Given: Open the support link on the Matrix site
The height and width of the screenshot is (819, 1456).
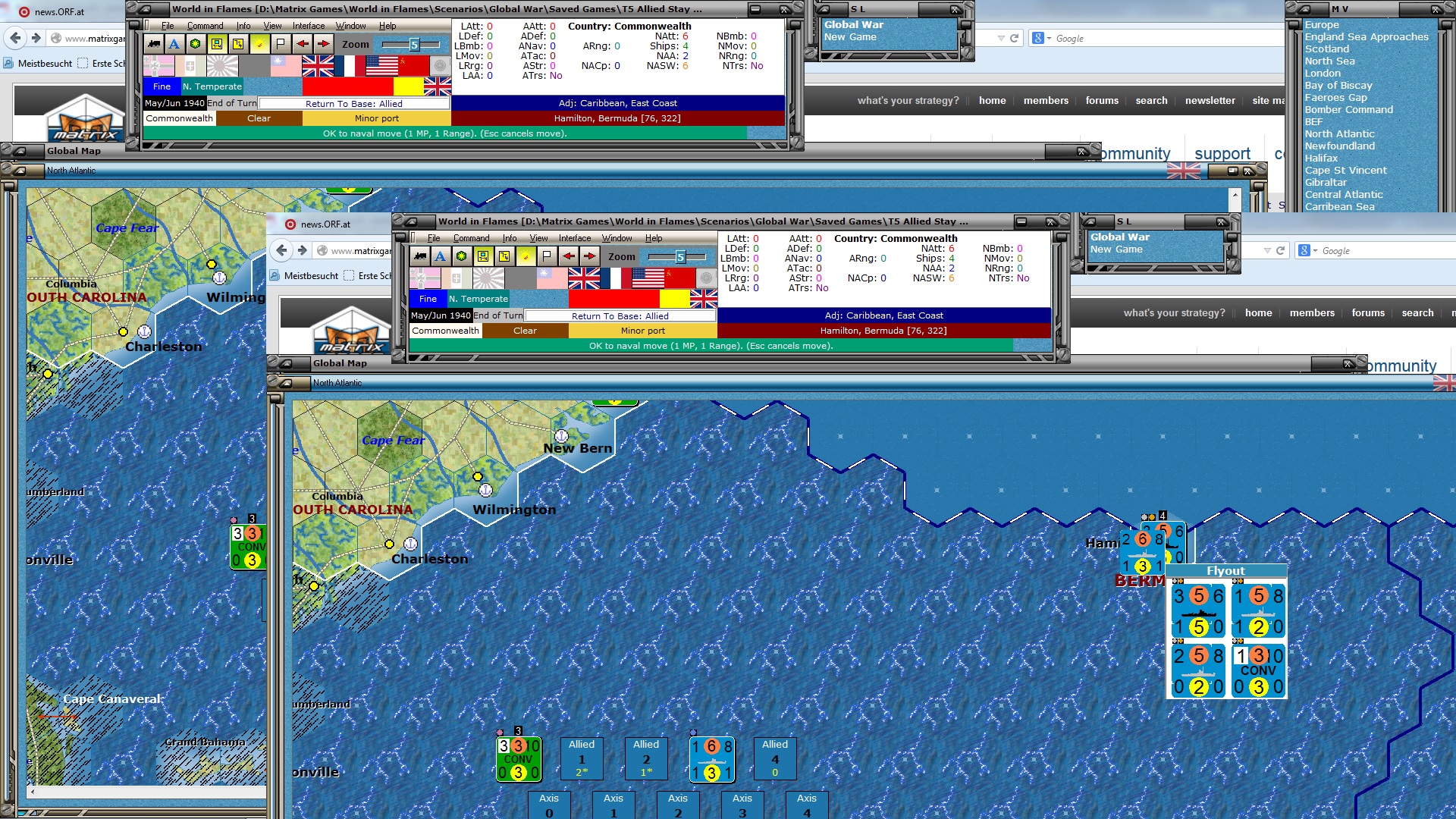Looking at the screenshot, I should click(x=1222, y=154).
